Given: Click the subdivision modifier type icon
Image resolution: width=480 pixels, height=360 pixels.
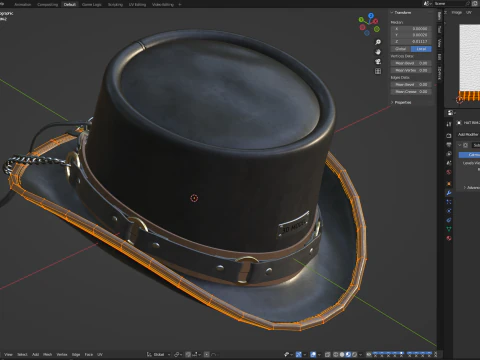Looking at the screenshot, I should pos(466,145).
